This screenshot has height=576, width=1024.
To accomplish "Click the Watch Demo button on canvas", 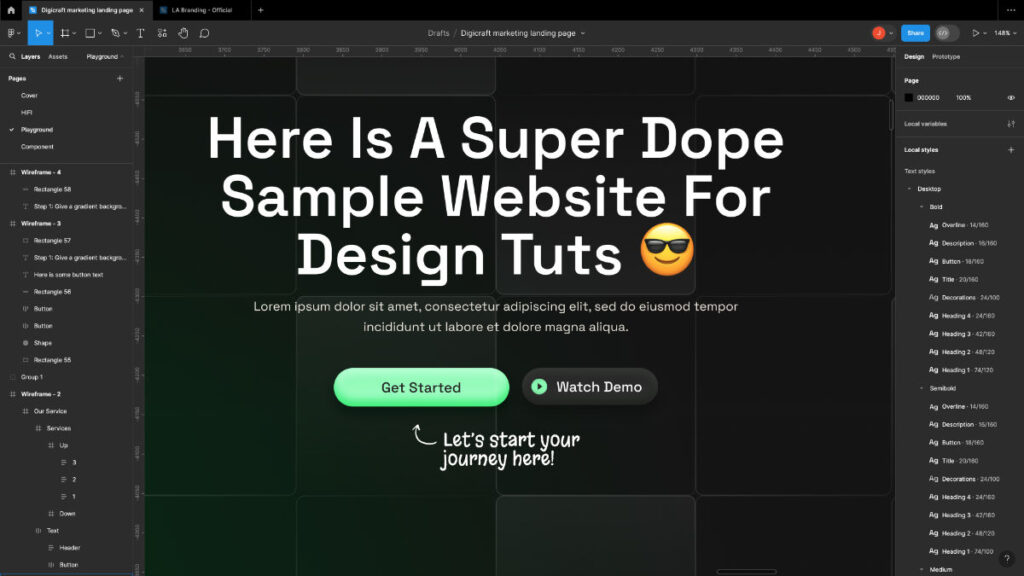I will tap(590, 387).
